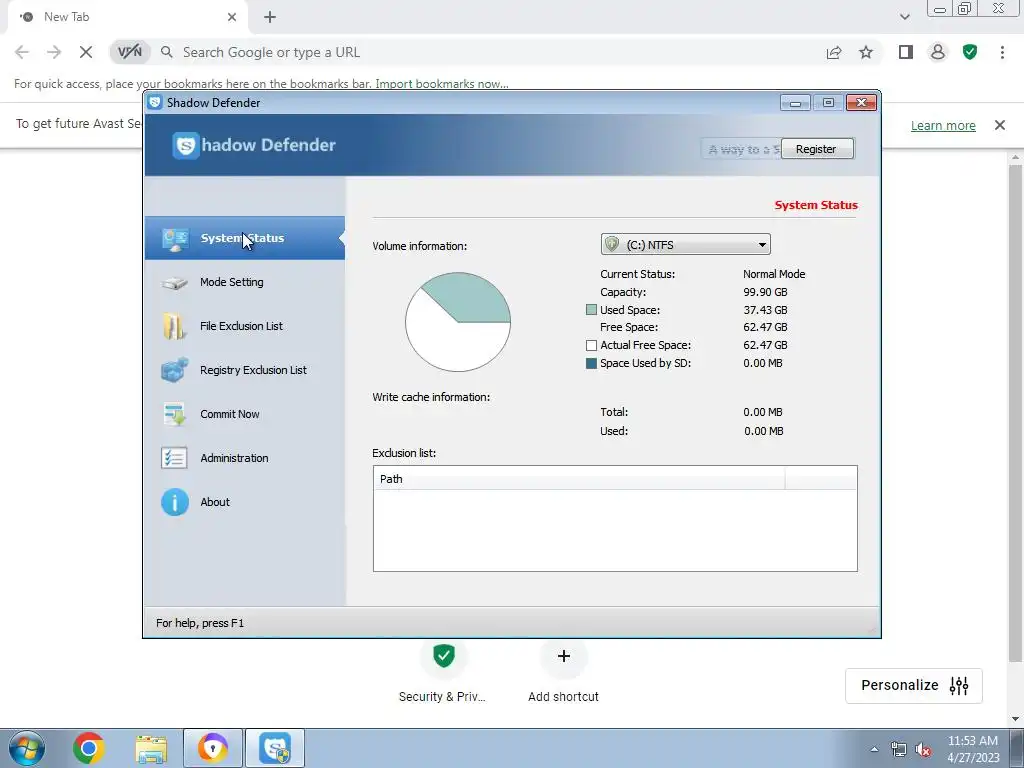Click the share page icon in Chrome

pyautogui.click(x=834, y=52)
